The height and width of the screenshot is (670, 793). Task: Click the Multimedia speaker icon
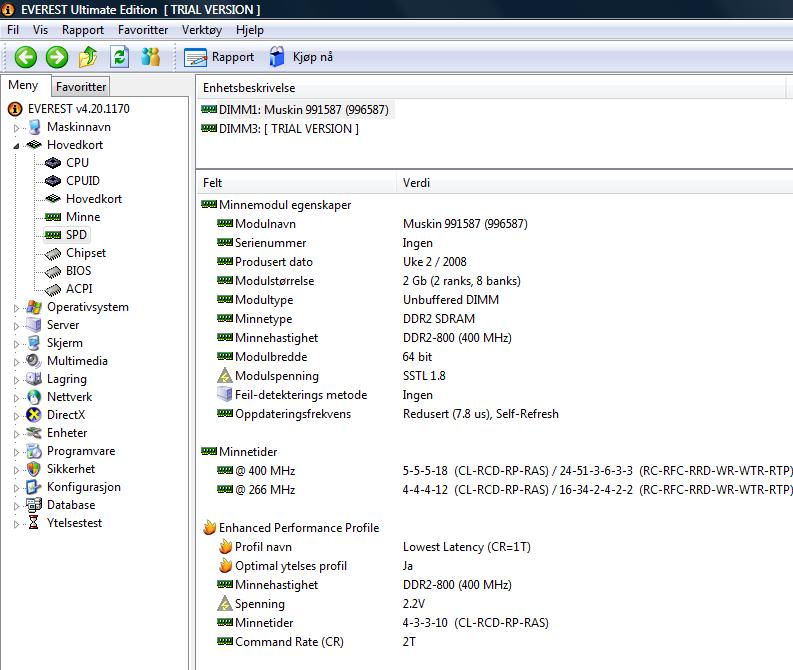point(34,361)
